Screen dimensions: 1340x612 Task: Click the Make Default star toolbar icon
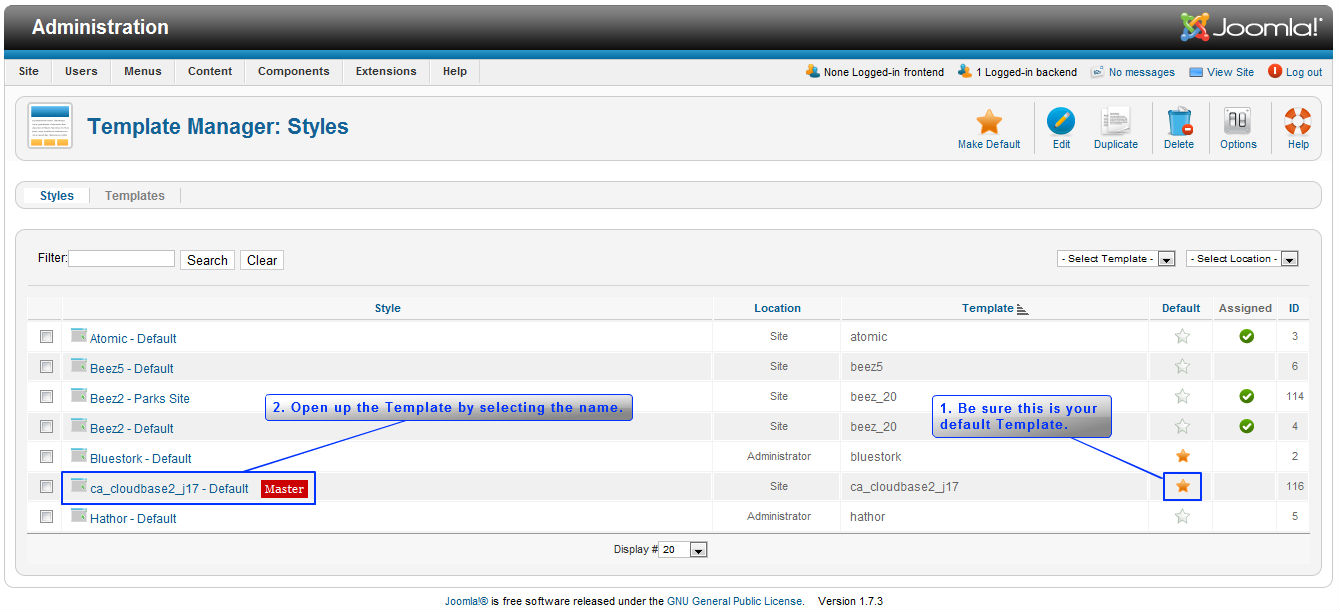989,122
